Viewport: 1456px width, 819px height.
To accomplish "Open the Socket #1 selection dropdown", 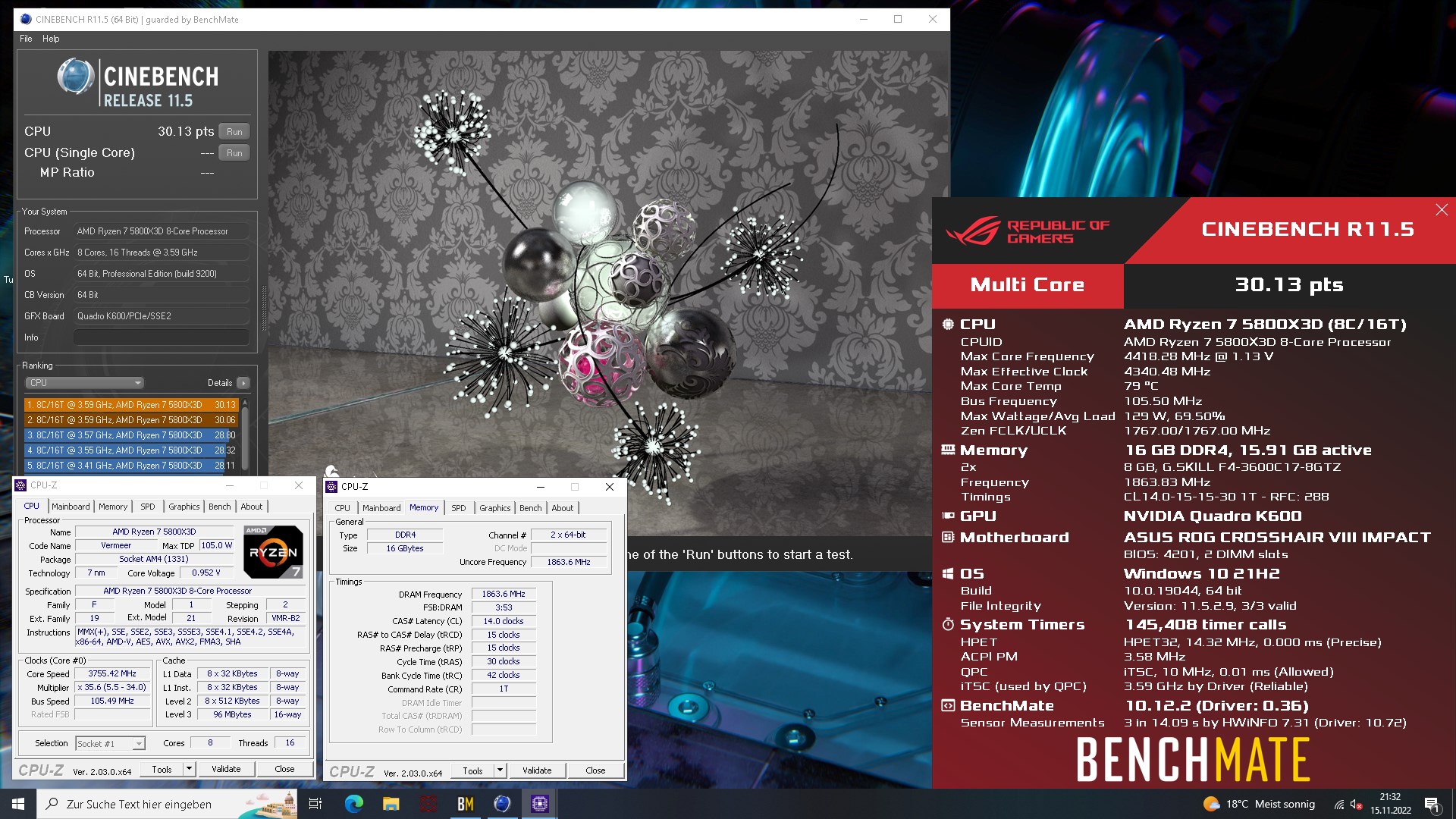I will pyautogui.click(x=110, y=744).
